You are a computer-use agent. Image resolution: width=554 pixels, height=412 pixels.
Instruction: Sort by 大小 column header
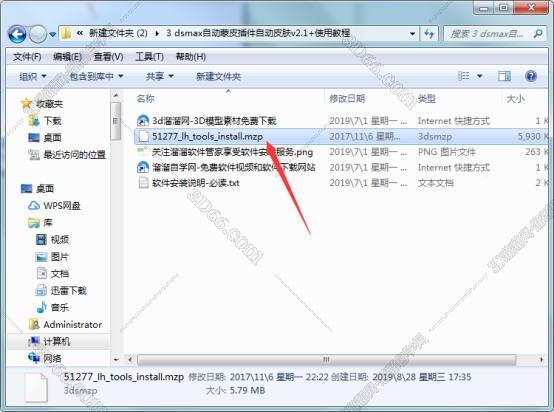pos(515,99)
